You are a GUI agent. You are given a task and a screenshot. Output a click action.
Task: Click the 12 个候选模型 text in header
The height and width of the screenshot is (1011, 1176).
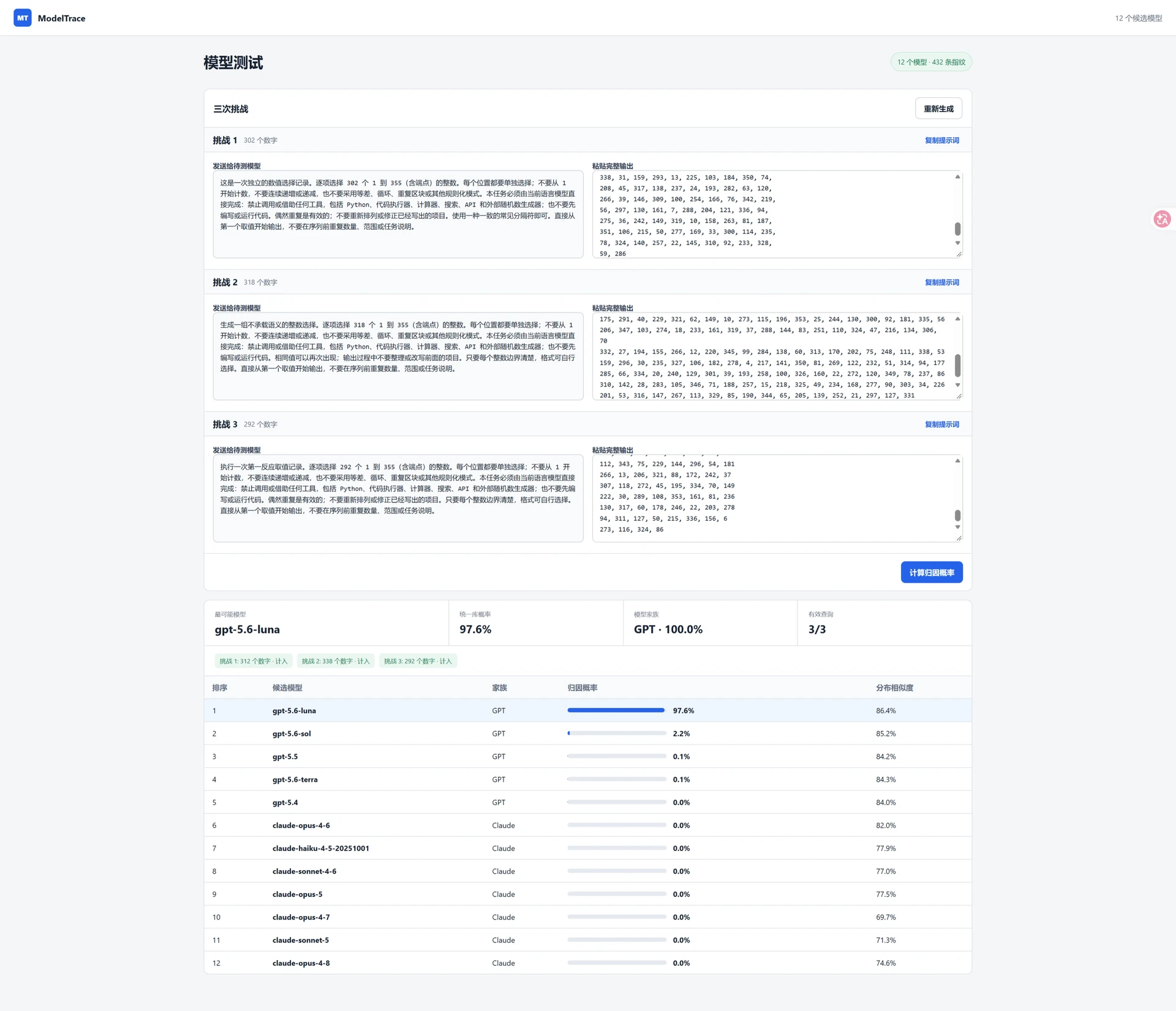pos(1138,18)
